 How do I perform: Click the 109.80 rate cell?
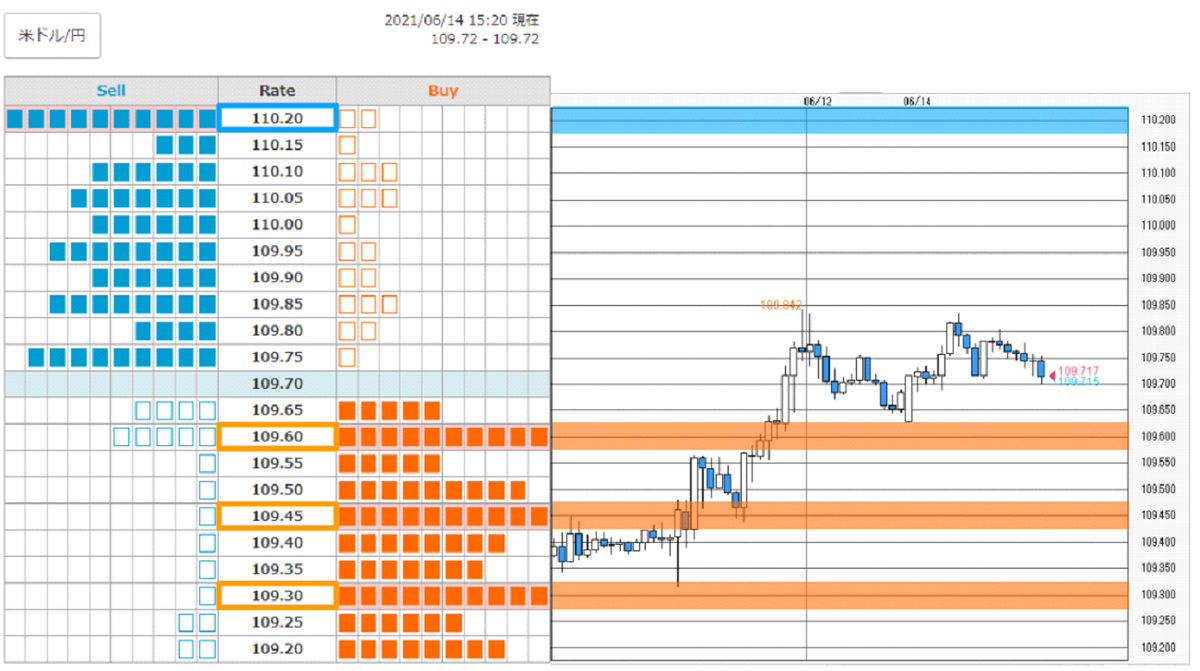pos(277,330)
